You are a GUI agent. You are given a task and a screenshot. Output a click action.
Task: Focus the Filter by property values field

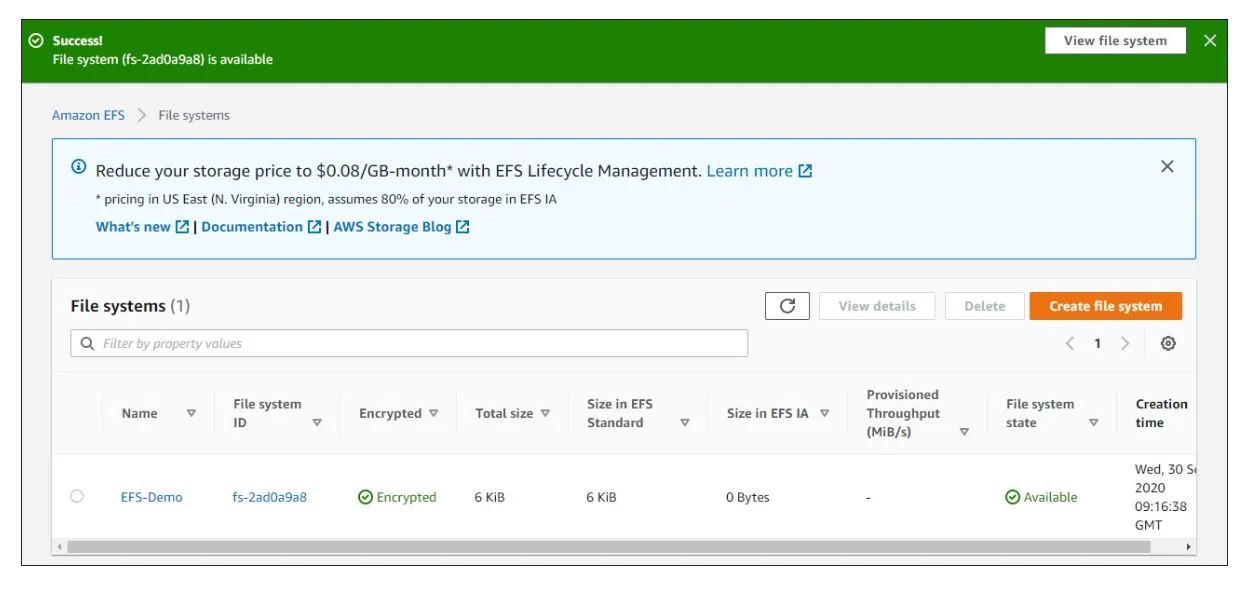(409, 343)
